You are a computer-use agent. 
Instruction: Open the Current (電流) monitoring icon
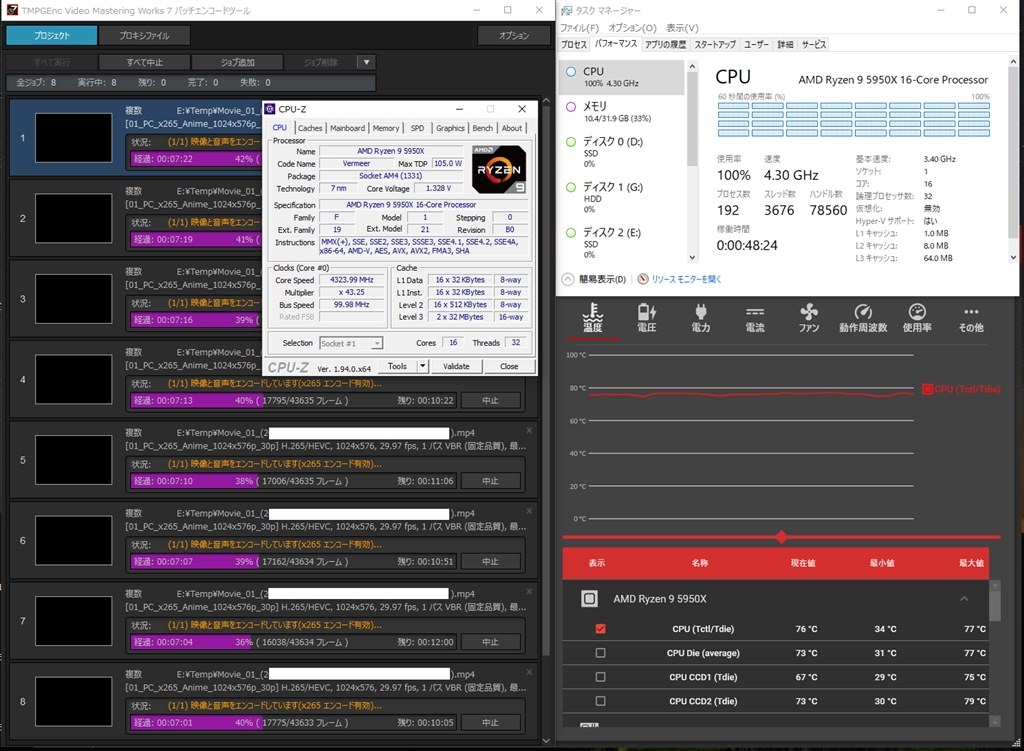(755, 319)
